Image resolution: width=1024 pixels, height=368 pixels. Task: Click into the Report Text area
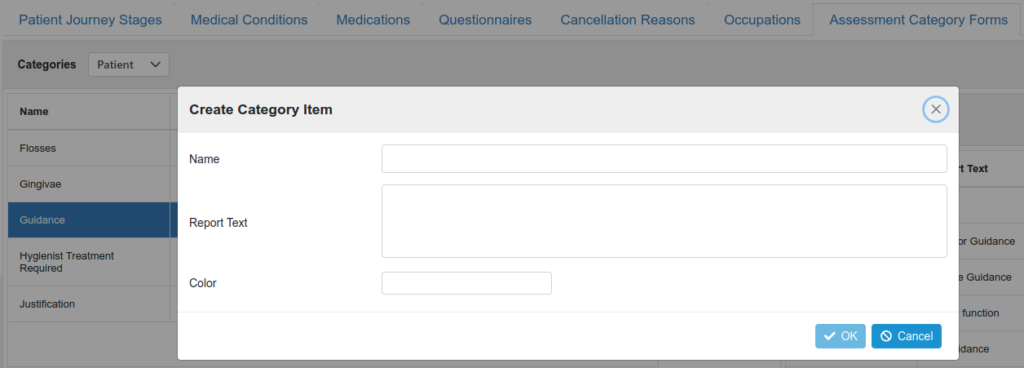point(664,221)
